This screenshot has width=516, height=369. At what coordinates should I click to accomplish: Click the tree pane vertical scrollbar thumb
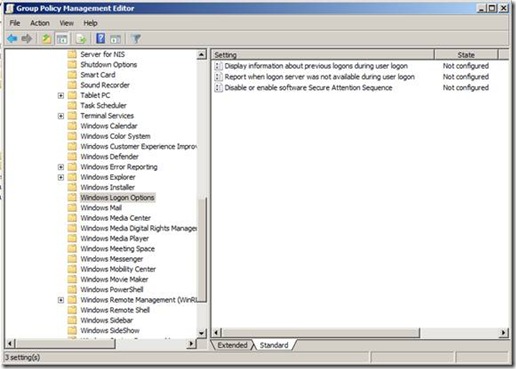(202, 250)
